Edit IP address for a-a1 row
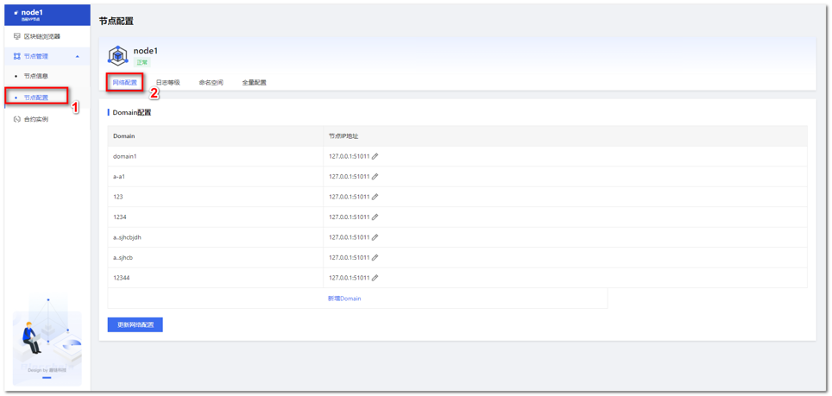 click(x=375, y=176)
